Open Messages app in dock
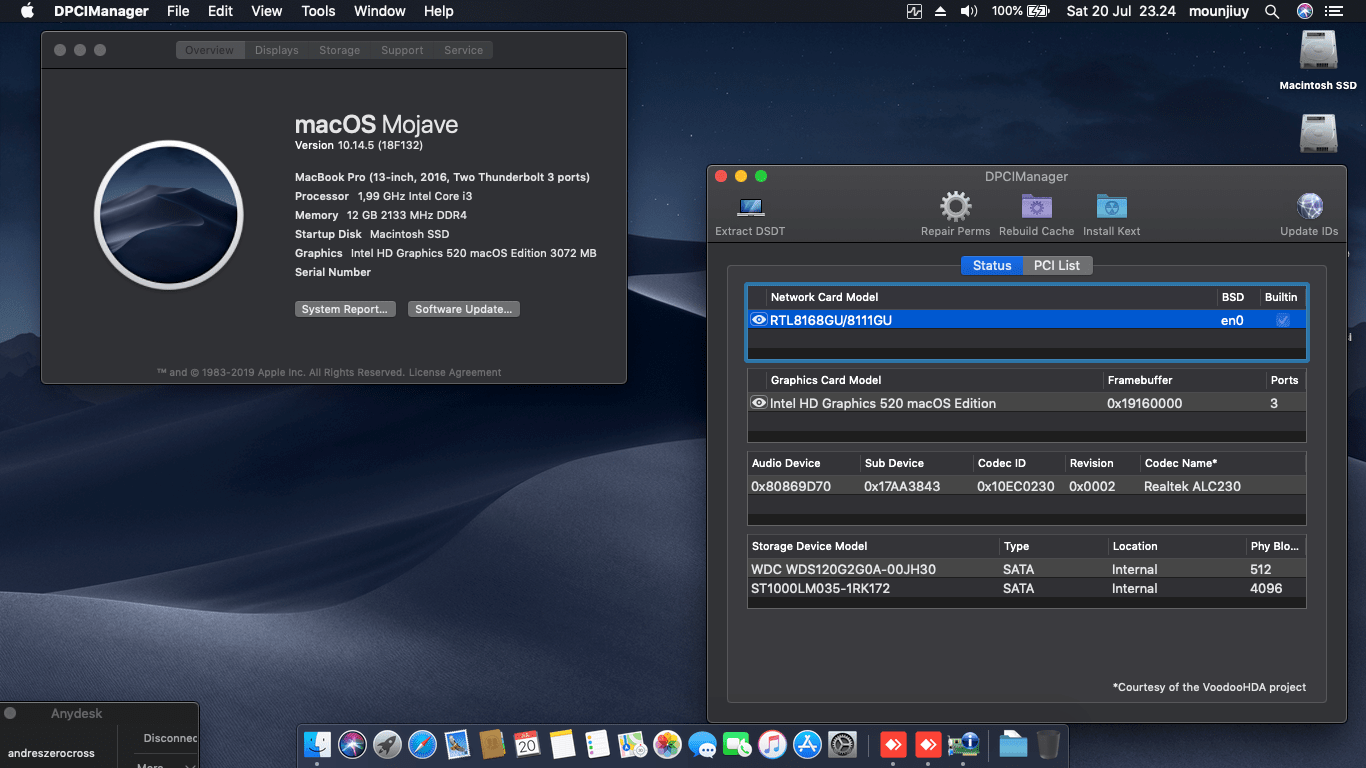This screenshot has width=1366, height=768. click(702, 744)
